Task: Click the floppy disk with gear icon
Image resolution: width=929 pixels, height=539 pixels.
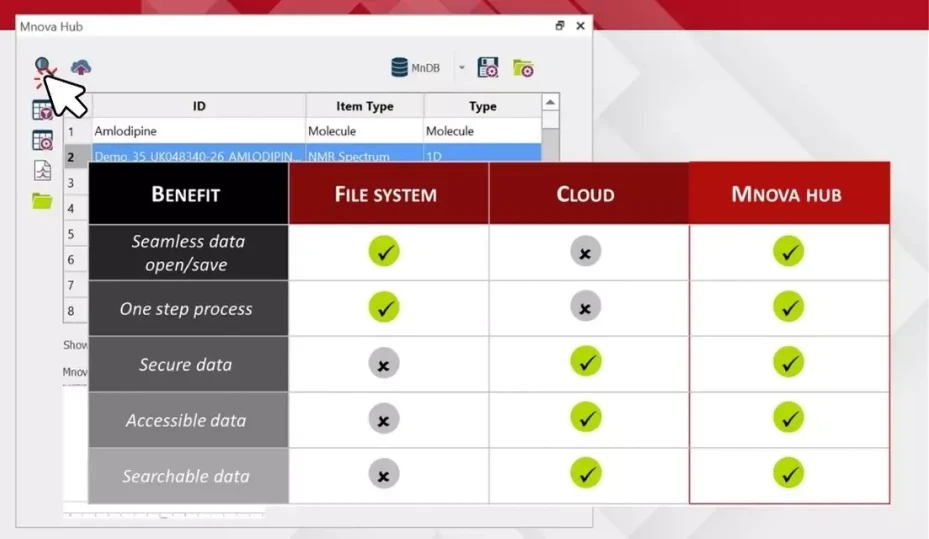Action: [488, 68]
